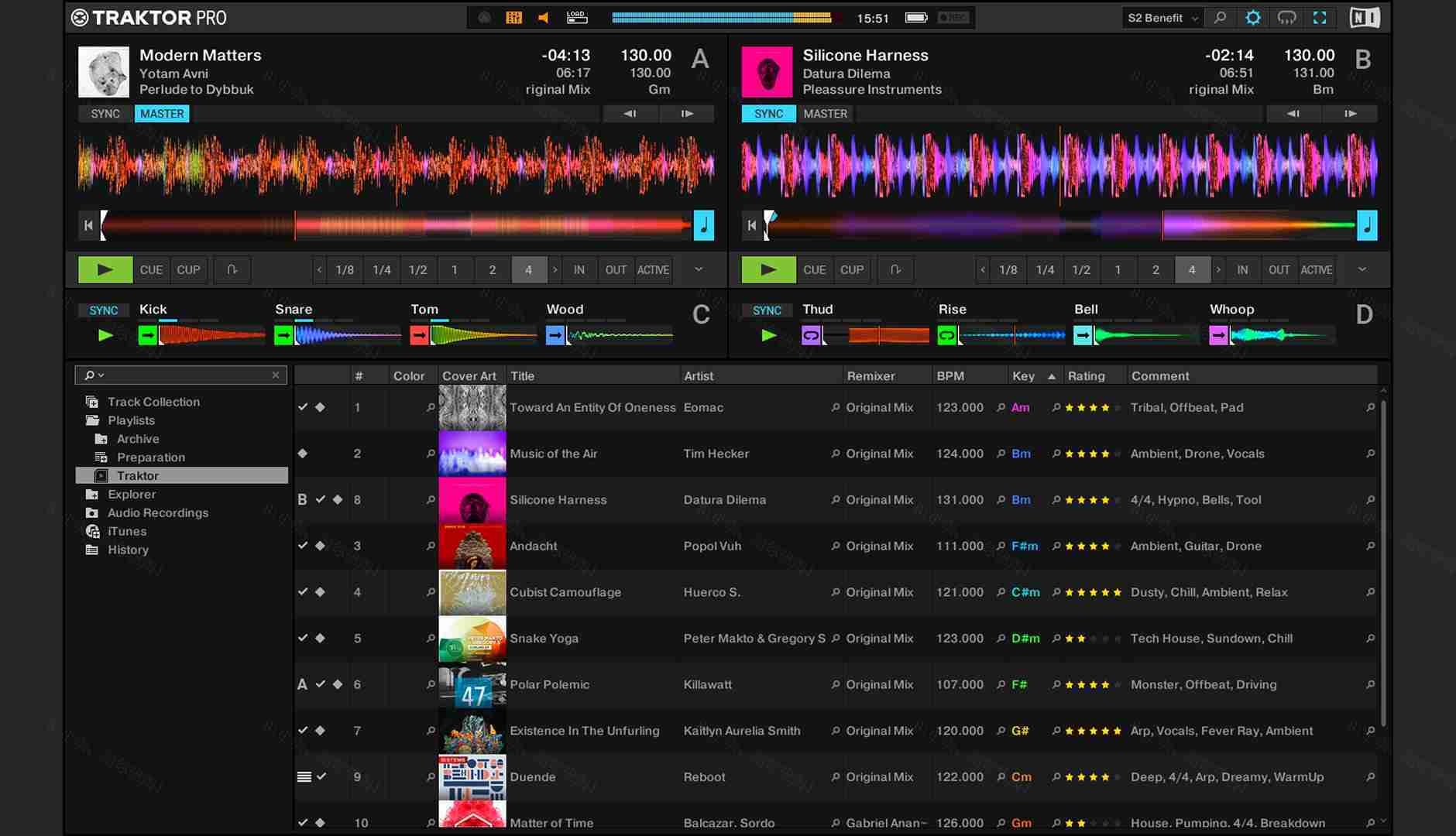Click the Traktor Pro logo
The width and height of the screenshot is (1456, 836).
click(149, 18)
